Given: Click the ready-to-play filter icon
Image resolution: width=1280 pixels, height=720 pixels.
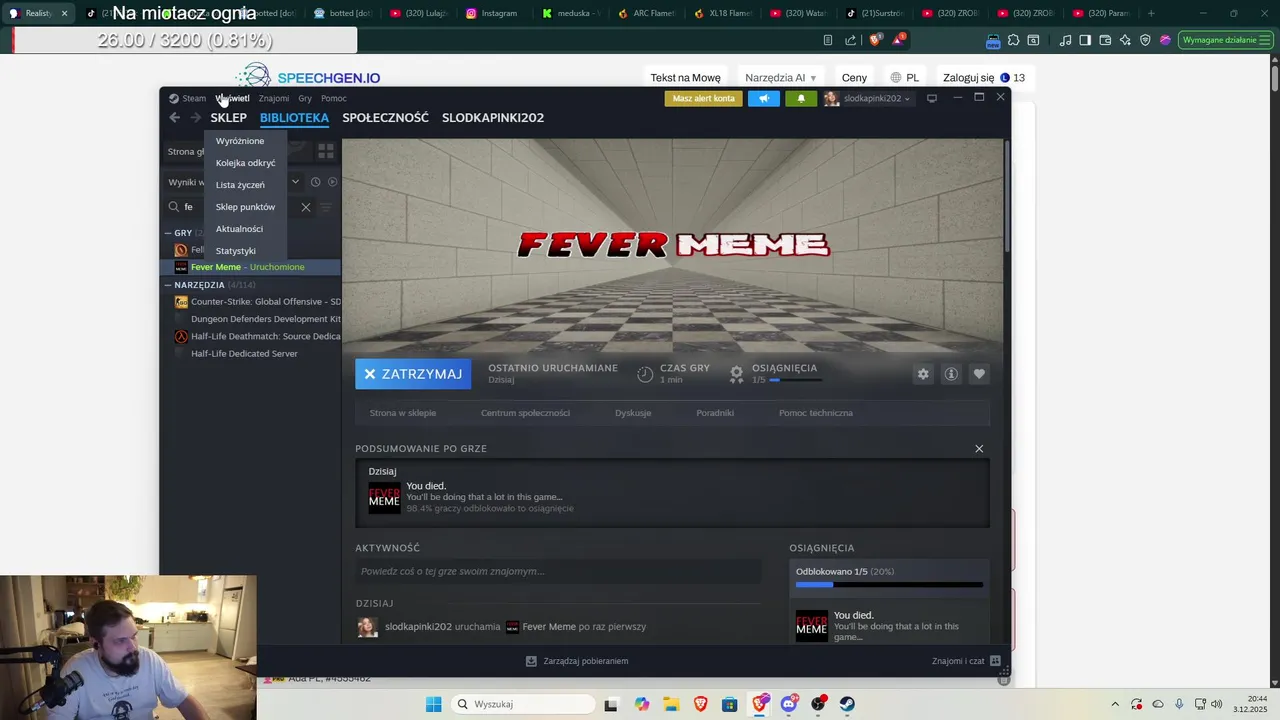Looking at the screenshot, I should [333, 182].
